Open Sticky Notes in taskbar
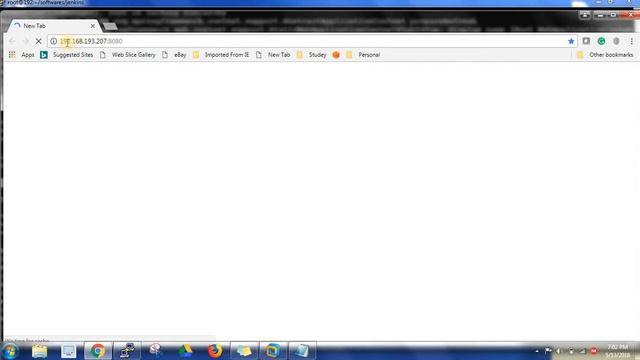640x360 pixels. [x=244, y=351]
